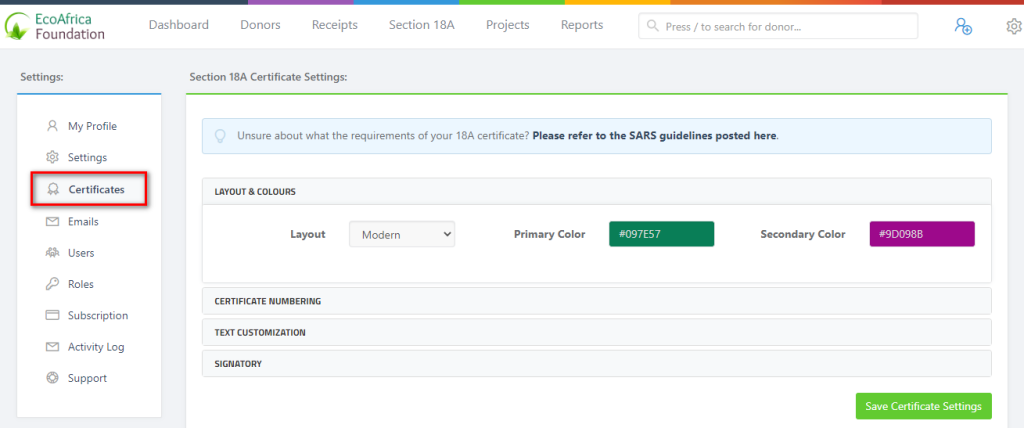Click the EcoAfrica Foundation logo
1024x428 pixels.
coord(55,26)
